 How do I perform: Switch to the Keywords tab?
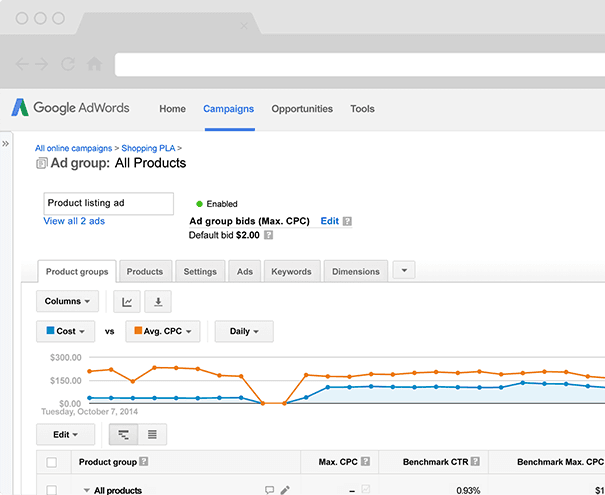point(291,271)
